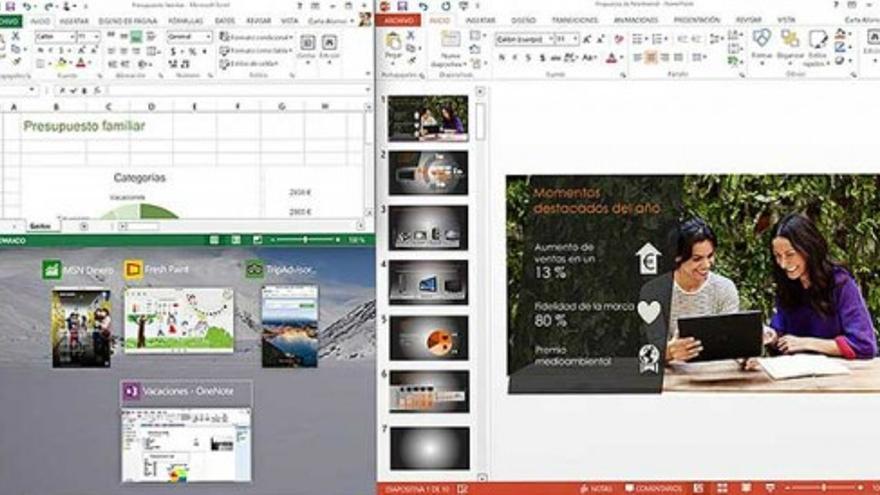Click the red font color icon in PowerPoint
Screen dimensions: 880x495
pyautogui.click(x=611, y=58)
